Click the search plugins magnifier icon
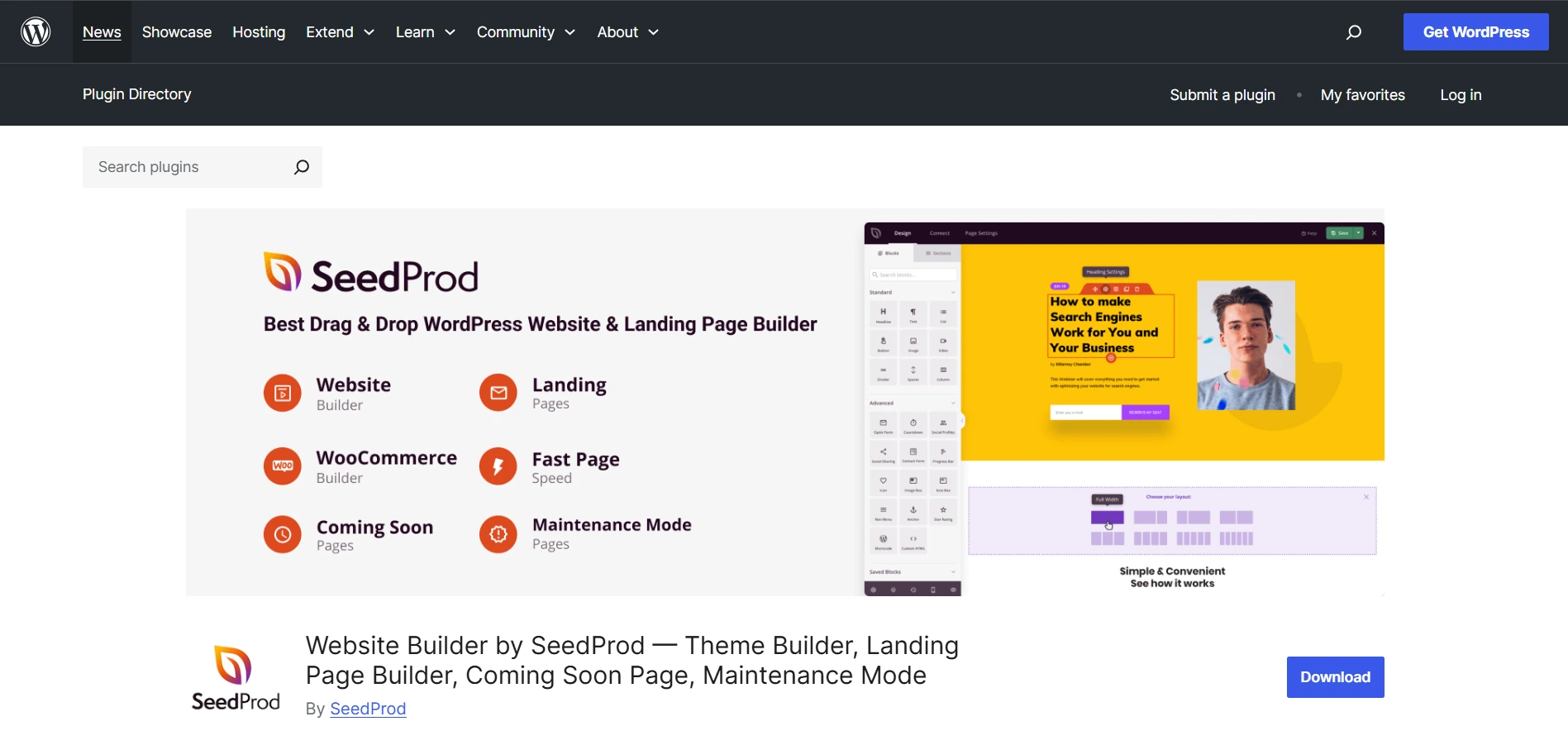Image resolution: width=1568 pixels, height=750 pixels. (x=302, y=167)
